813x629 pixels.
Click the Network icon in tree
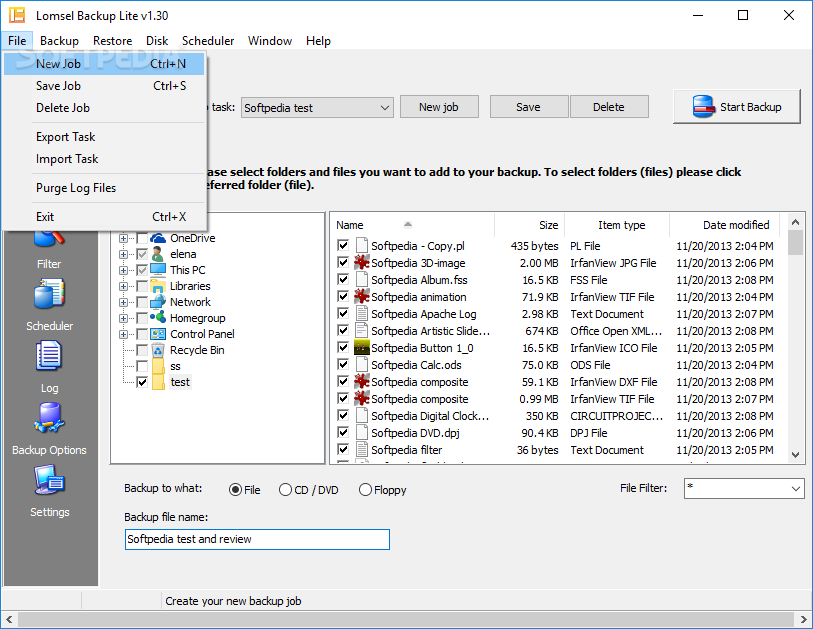[x=158, y=302]
